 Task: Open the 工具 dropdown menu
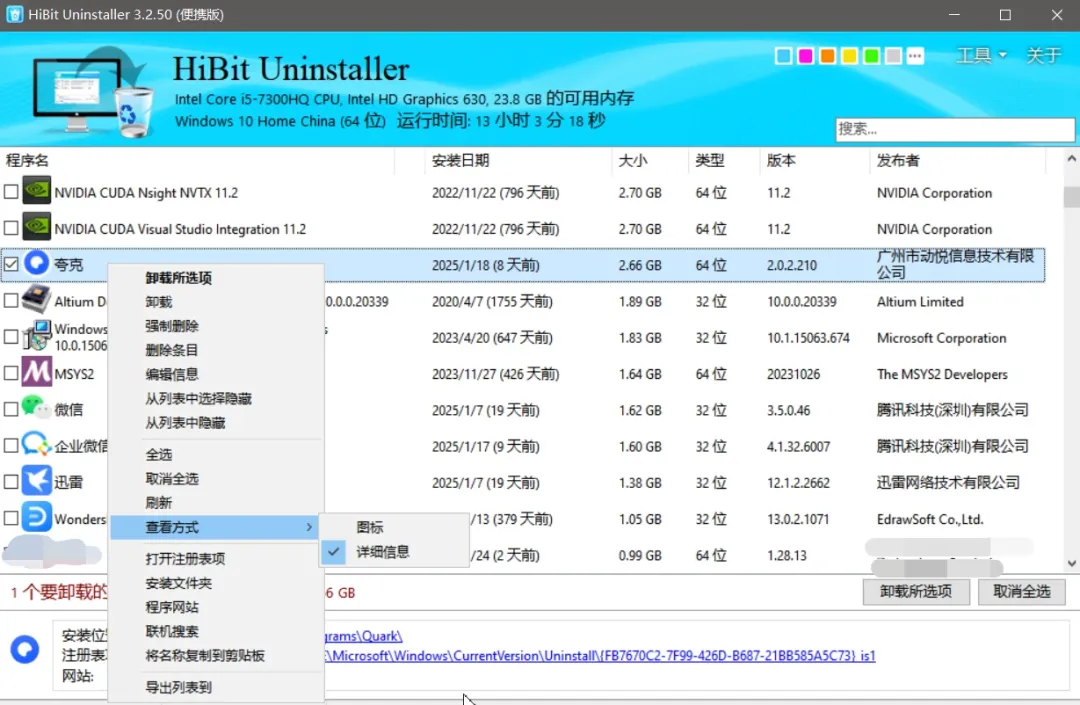[x=982, y=55]
